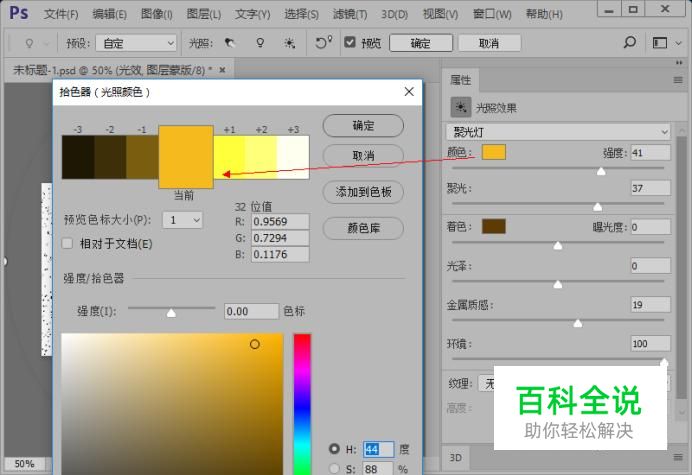Image resolution: width=692 pixels, height=475 pixels.
Task: Click inside the color saturation field
Action: (172, 404)
